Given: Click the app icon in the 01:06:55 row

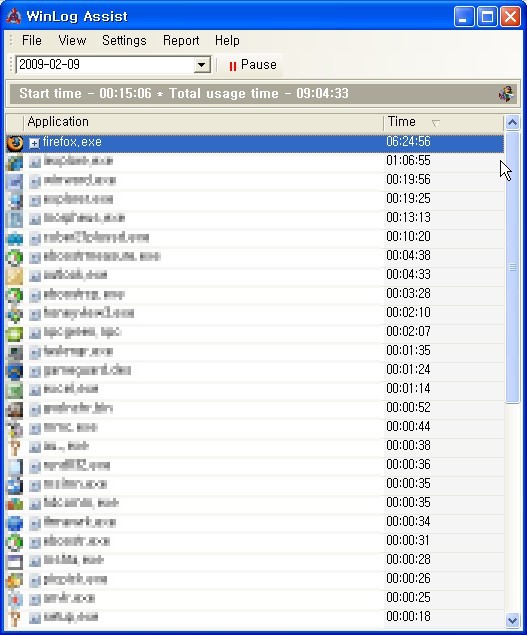Looking at the screenshot, I should (15, 162).
